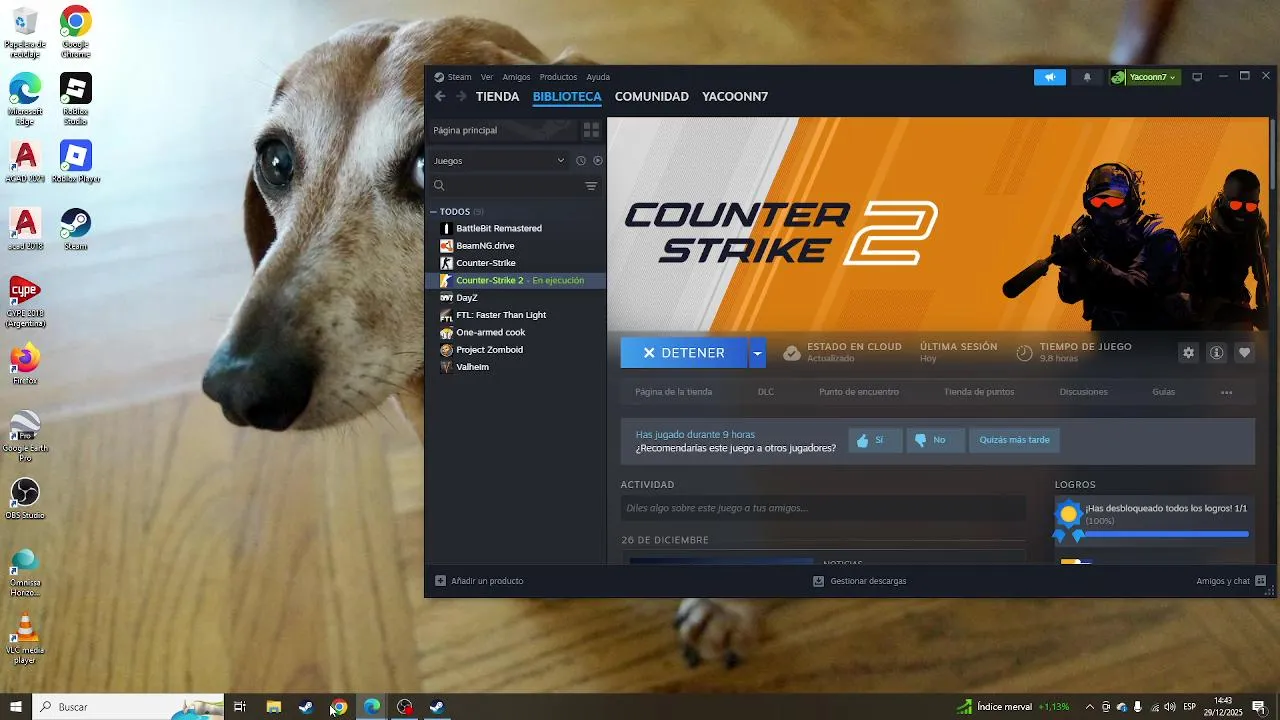The image size is (1280, 720).
Task: Go forward with the Steam forward arrow
Action: [x=461, y=96]
